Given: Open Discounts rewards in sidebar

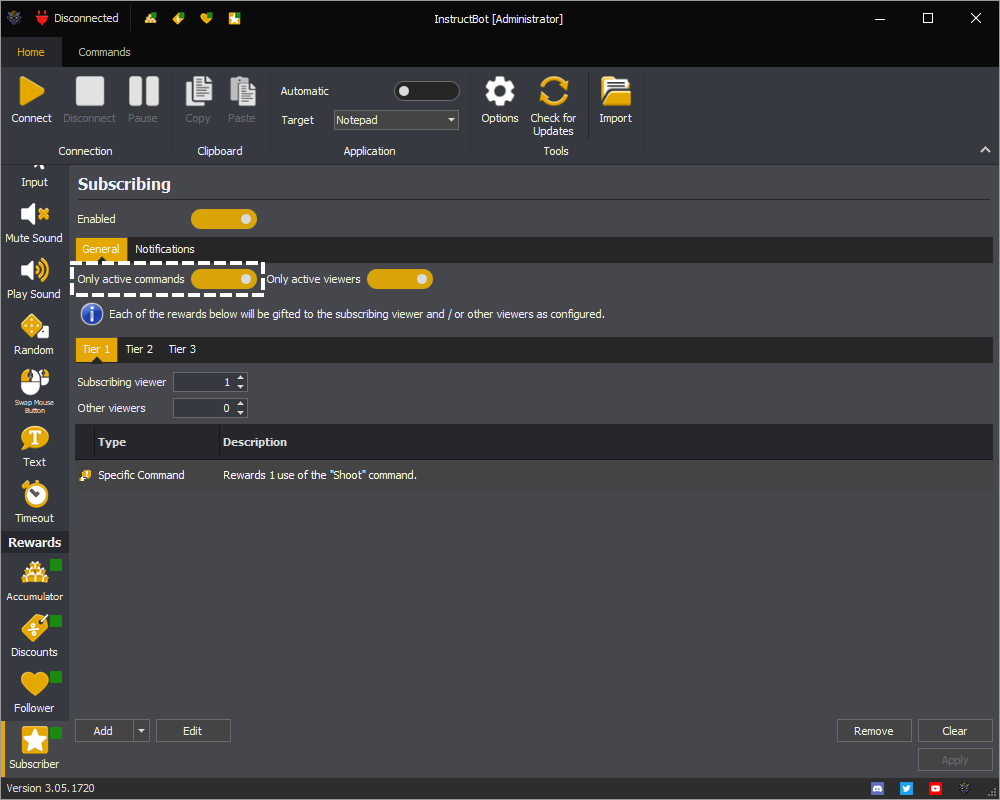Looking at the screenshot, I should [34, 637].
